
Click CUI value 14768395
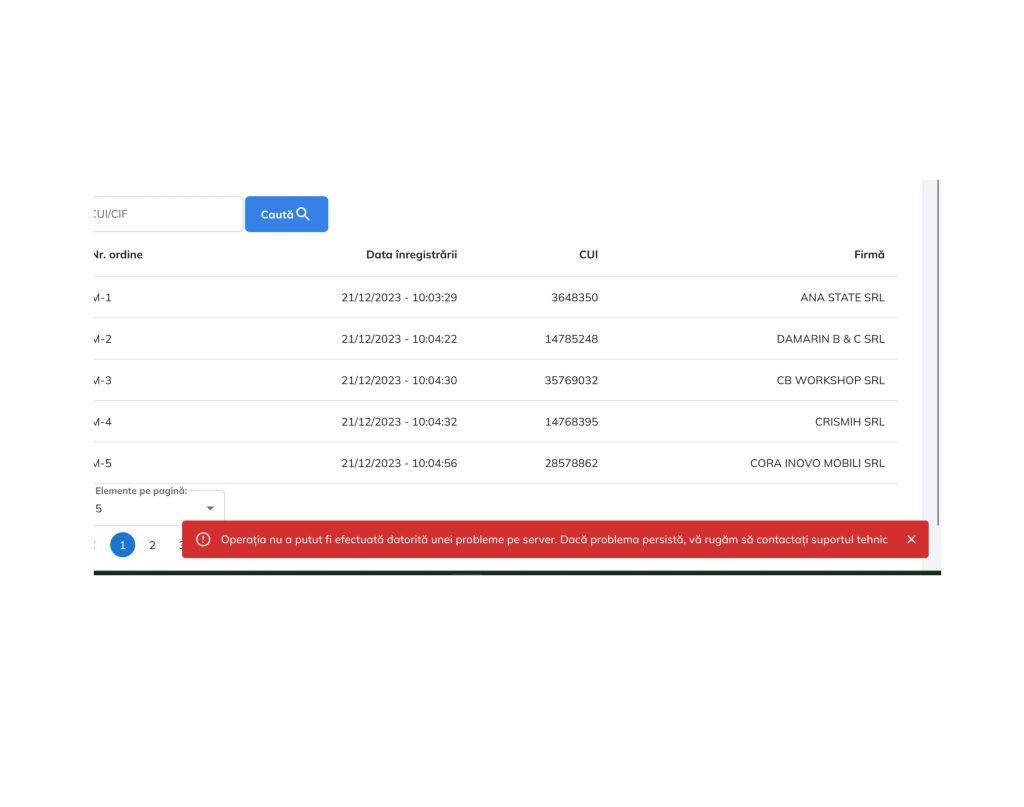571,422
